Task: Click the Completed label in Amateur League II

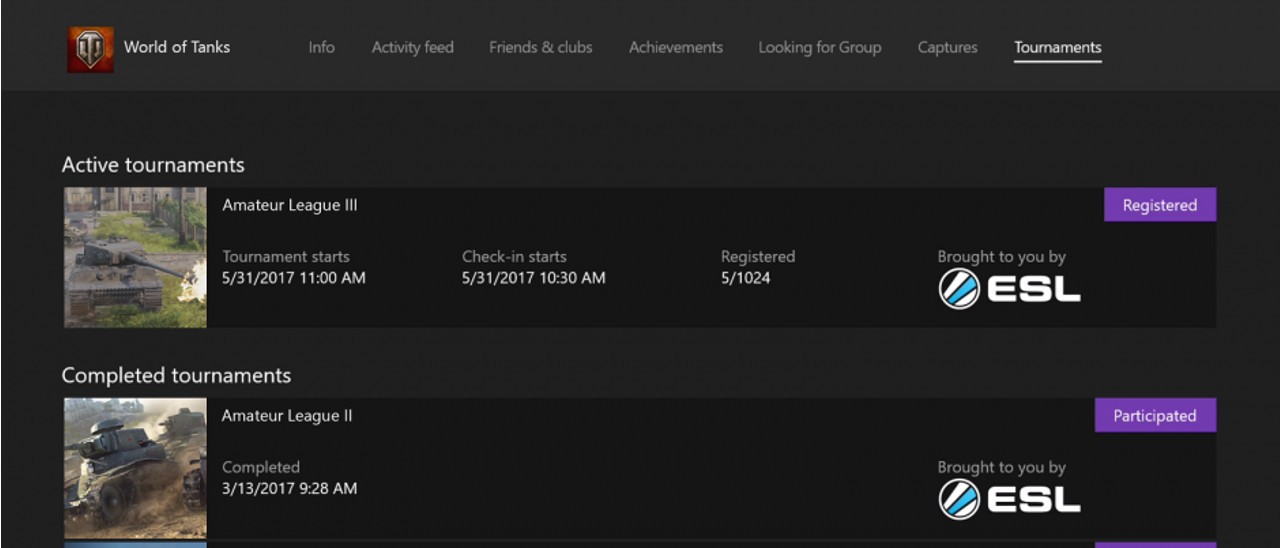Action: 261,467
